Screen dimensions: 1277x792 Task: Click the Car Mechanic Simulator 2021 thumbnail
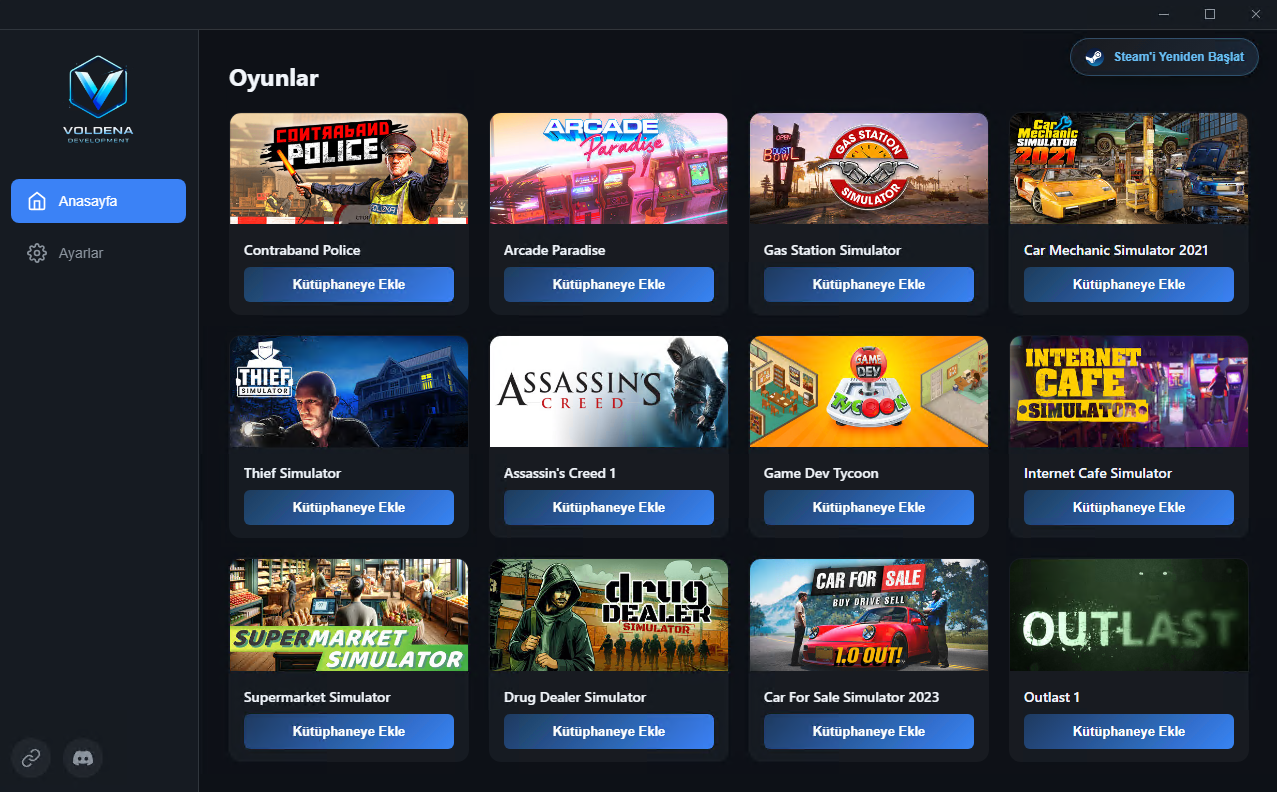coord(1129,168)
